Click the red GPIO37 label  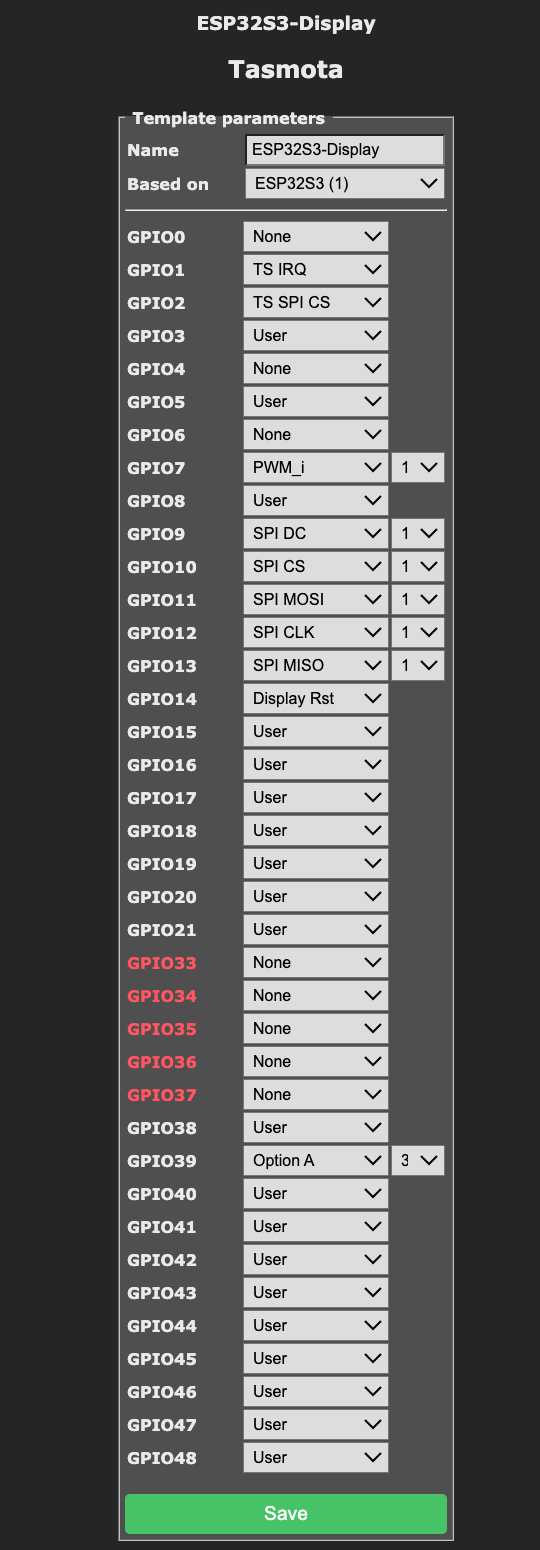162,1096
